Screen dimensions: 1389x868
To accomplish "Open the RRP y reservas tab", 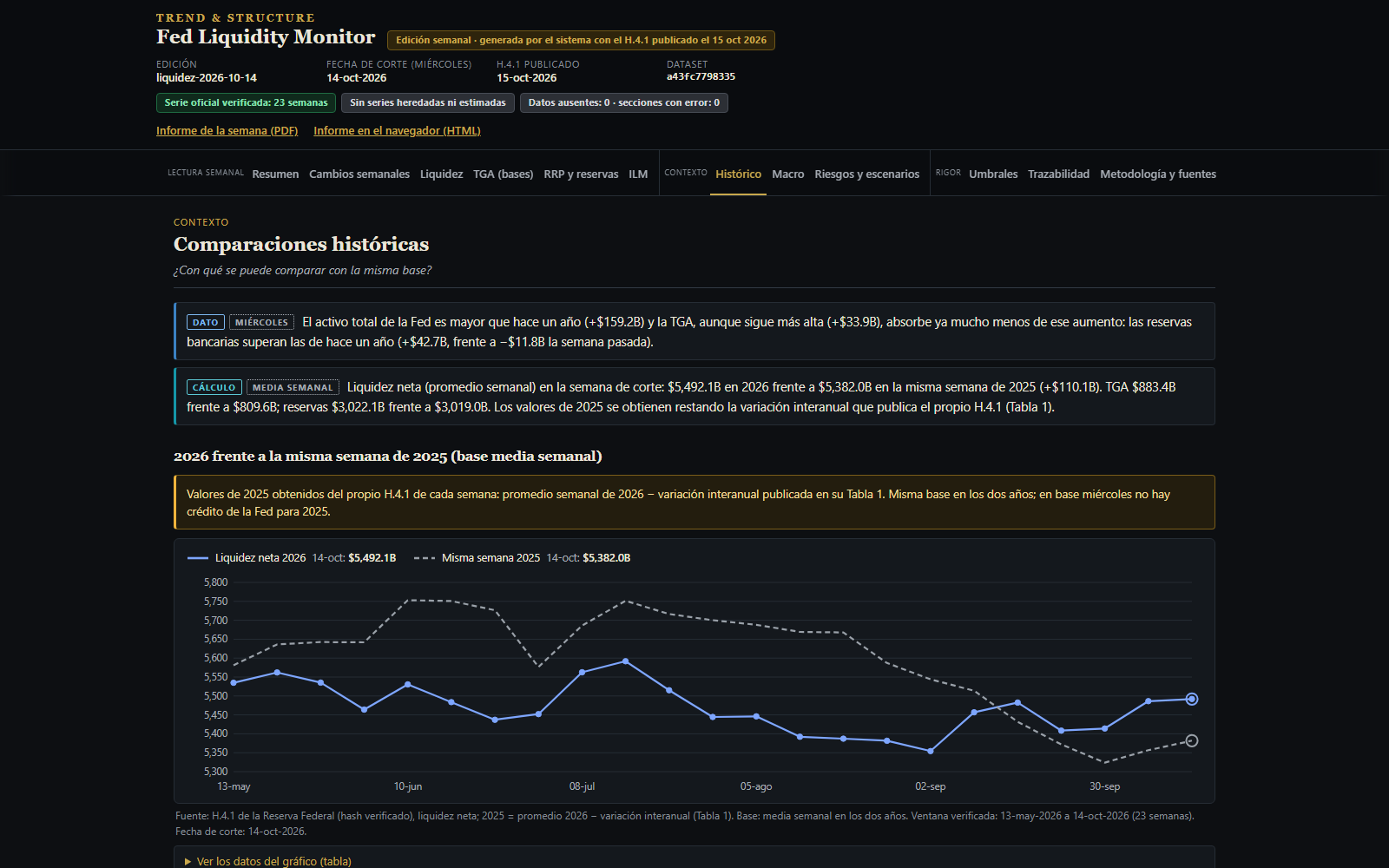I will click(x=581, y=174).
